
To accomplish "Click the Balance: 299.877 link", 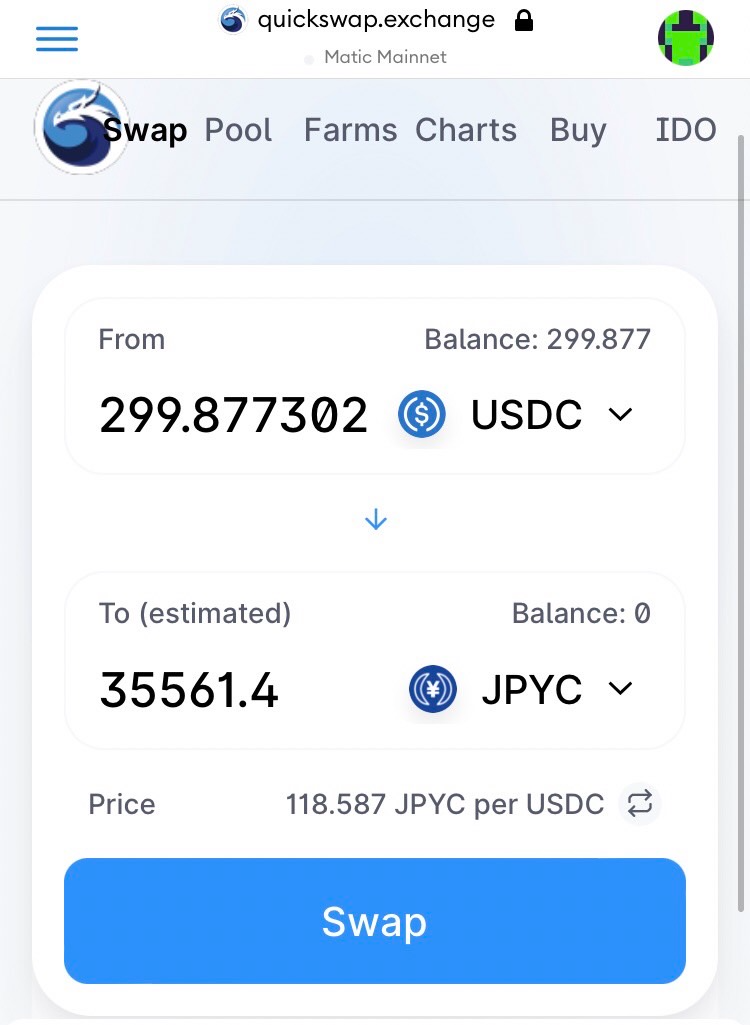I will point(537,339).
